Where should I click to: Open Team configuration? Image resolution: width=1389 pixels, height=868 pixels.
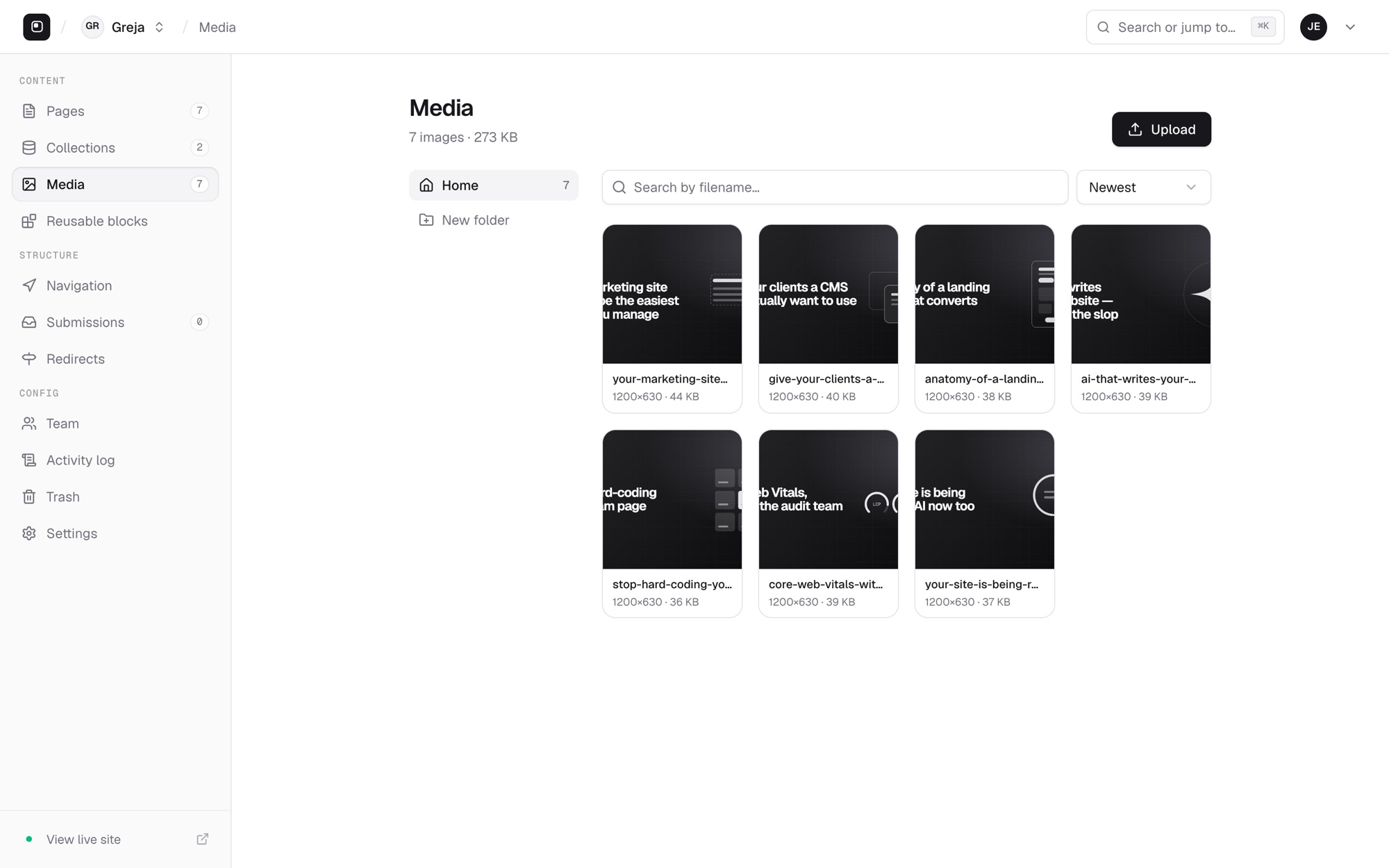pos(115,424)
